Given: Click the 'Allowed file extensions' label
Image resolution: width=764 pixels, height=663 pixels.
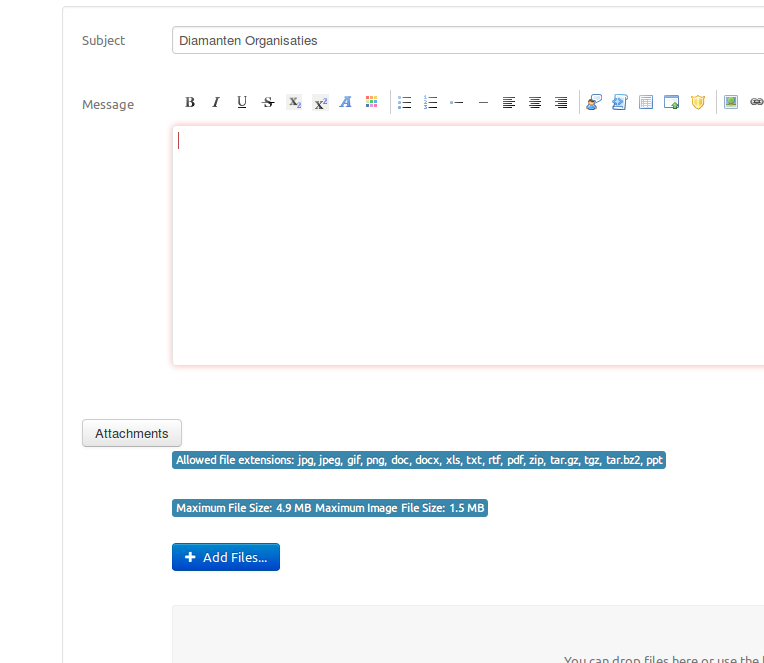Looking at the screenshot, I should pyautogui.click(x=419, y=460).
